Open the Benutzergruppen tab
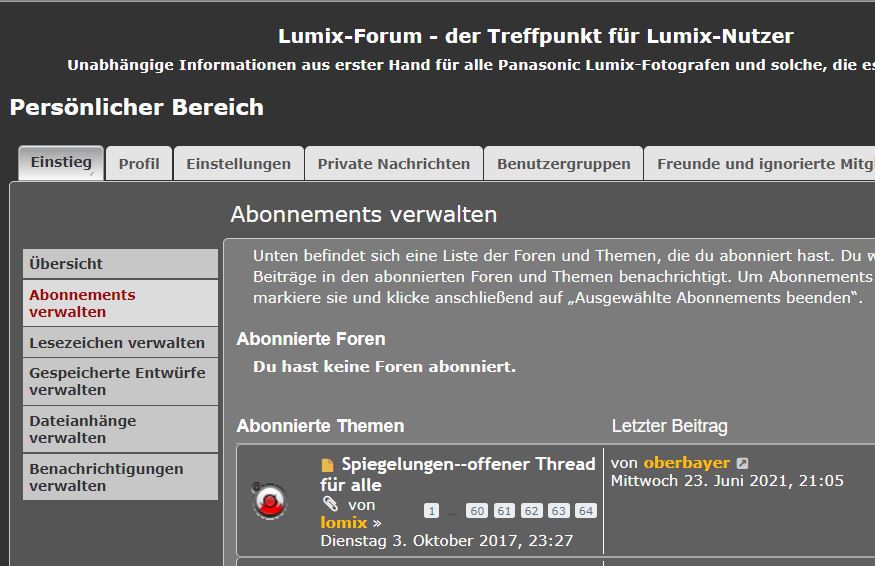Viewport: 875px width, 566px height. [x=564, y=164]
